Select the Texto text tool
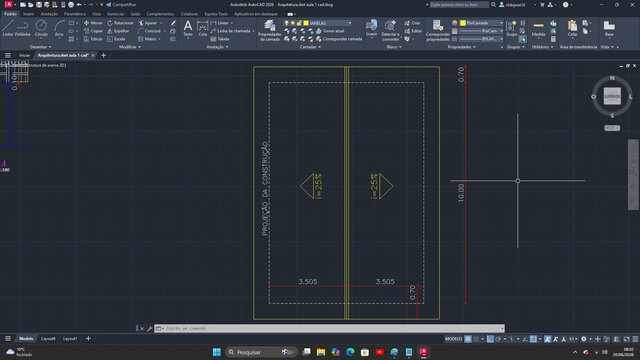The width and height of the screenshot is (640, 360). click(188, 28)
